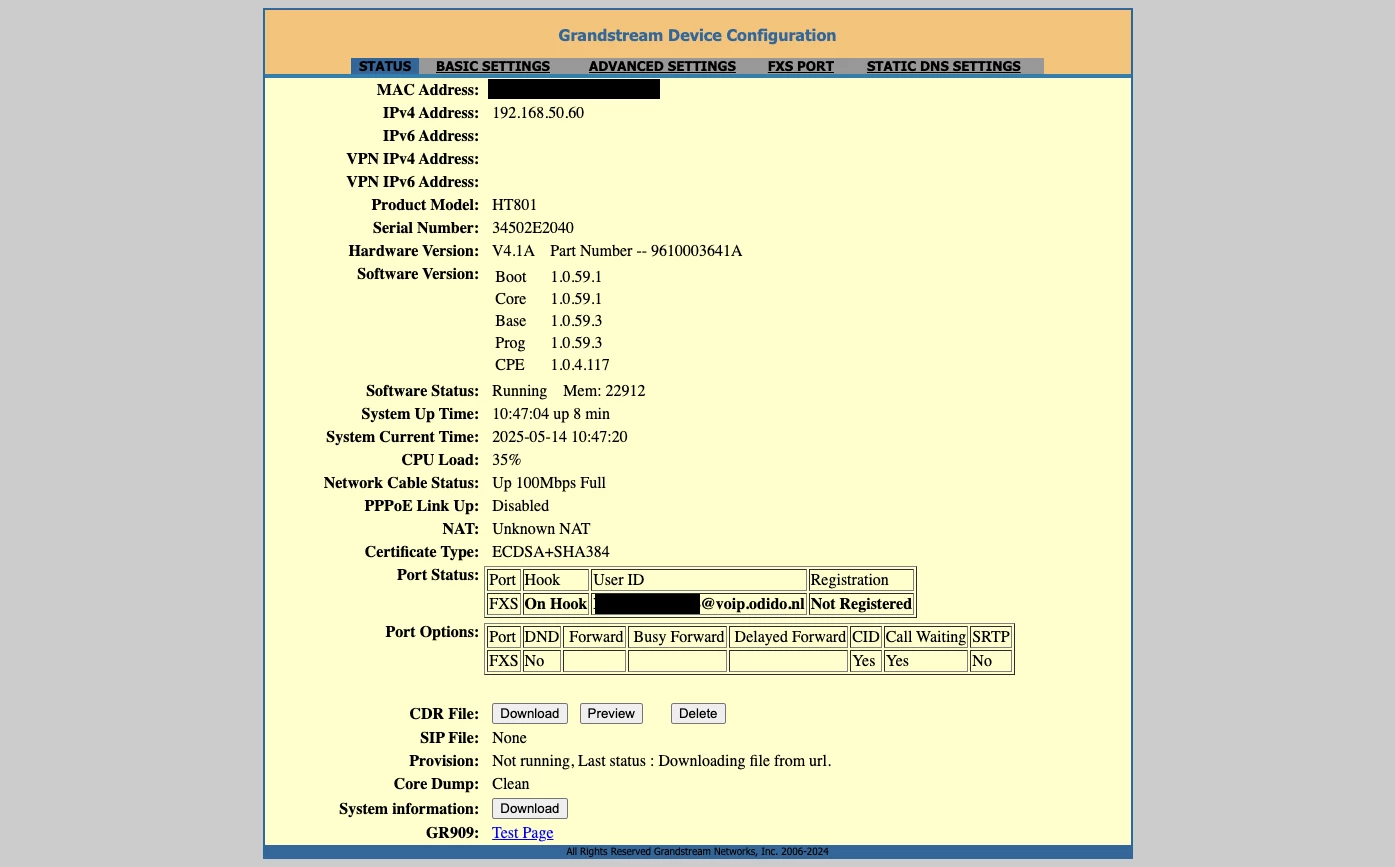Click the Network Cable Status label
Image resolution: width=1395 pixels, height=867 pixels.
click(401, 482)
